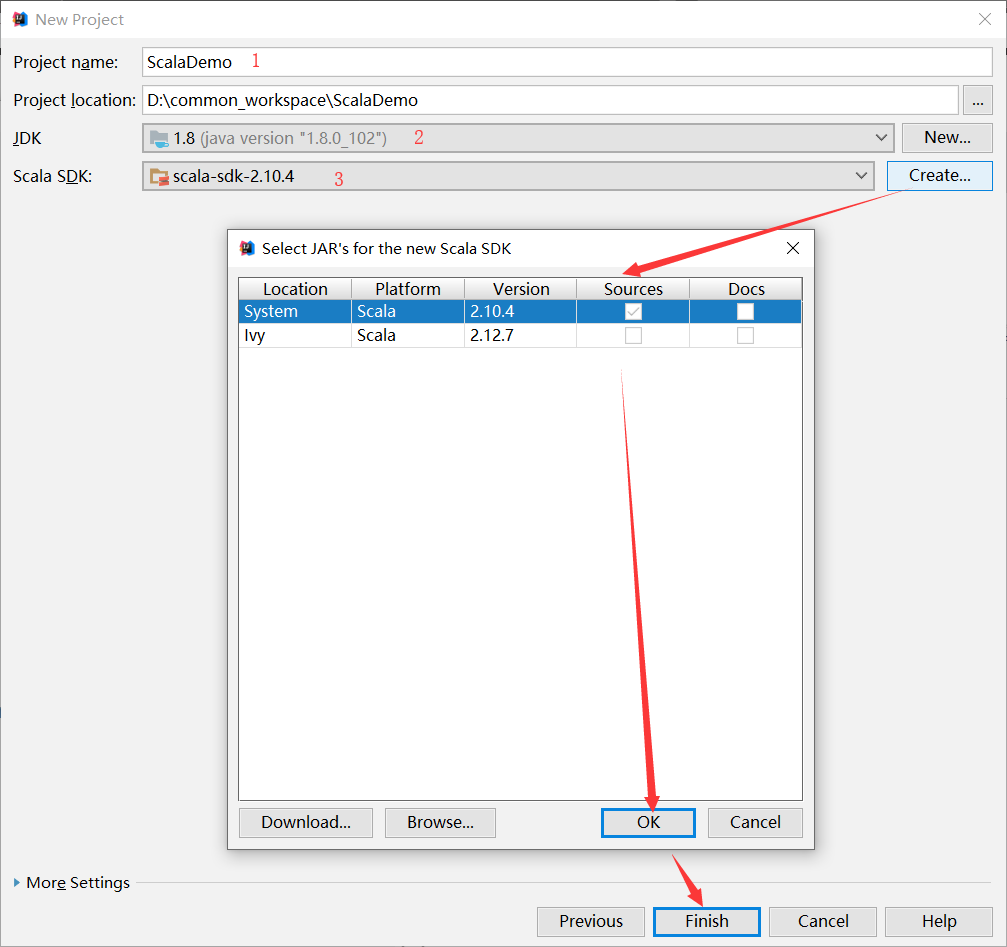1007x947 pixels.
Task: Click Create... next to Scala SDK
Action: (940, 176)
